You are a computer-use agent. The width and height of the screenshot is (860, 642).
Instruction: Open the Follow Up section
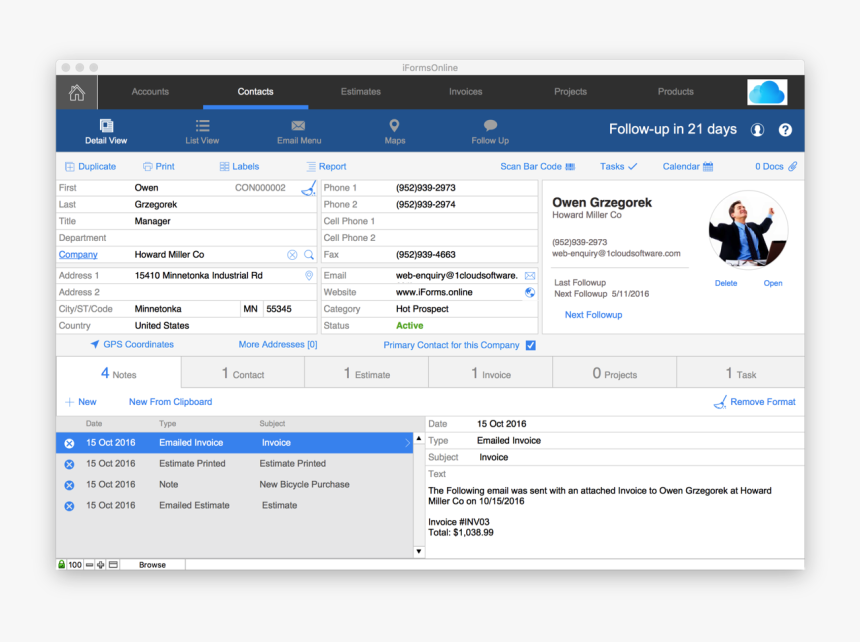490,132
